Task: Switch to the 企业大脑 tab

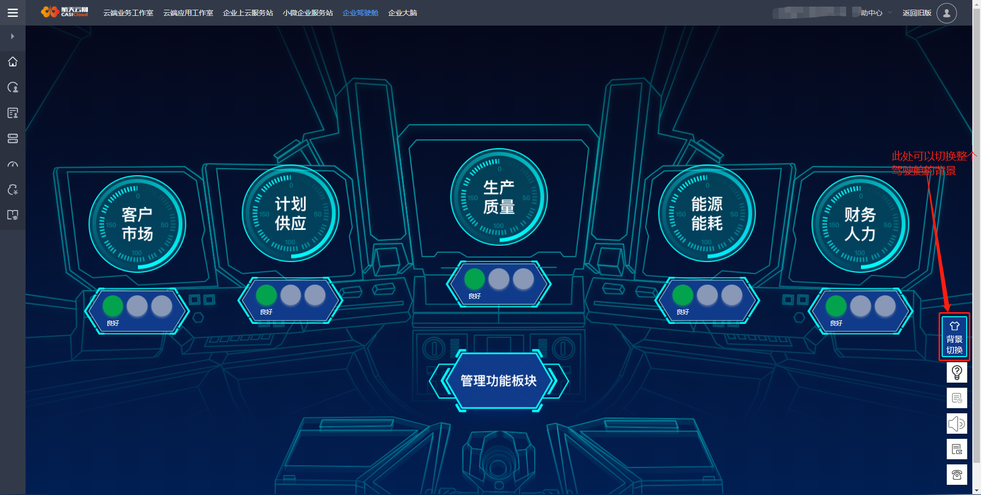Action: pyautogui.click(x=402, y=13)
